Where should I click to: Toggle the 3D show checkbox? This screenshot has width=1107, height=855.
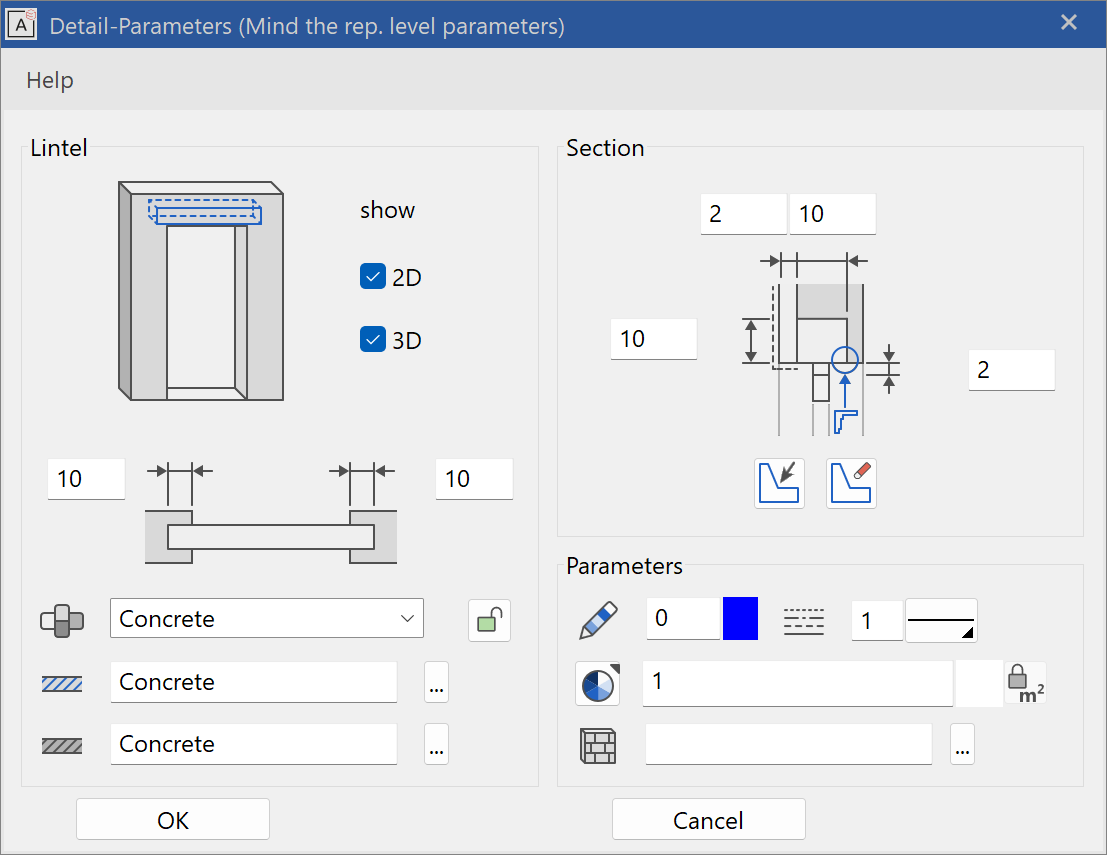(x=373, y=340)
